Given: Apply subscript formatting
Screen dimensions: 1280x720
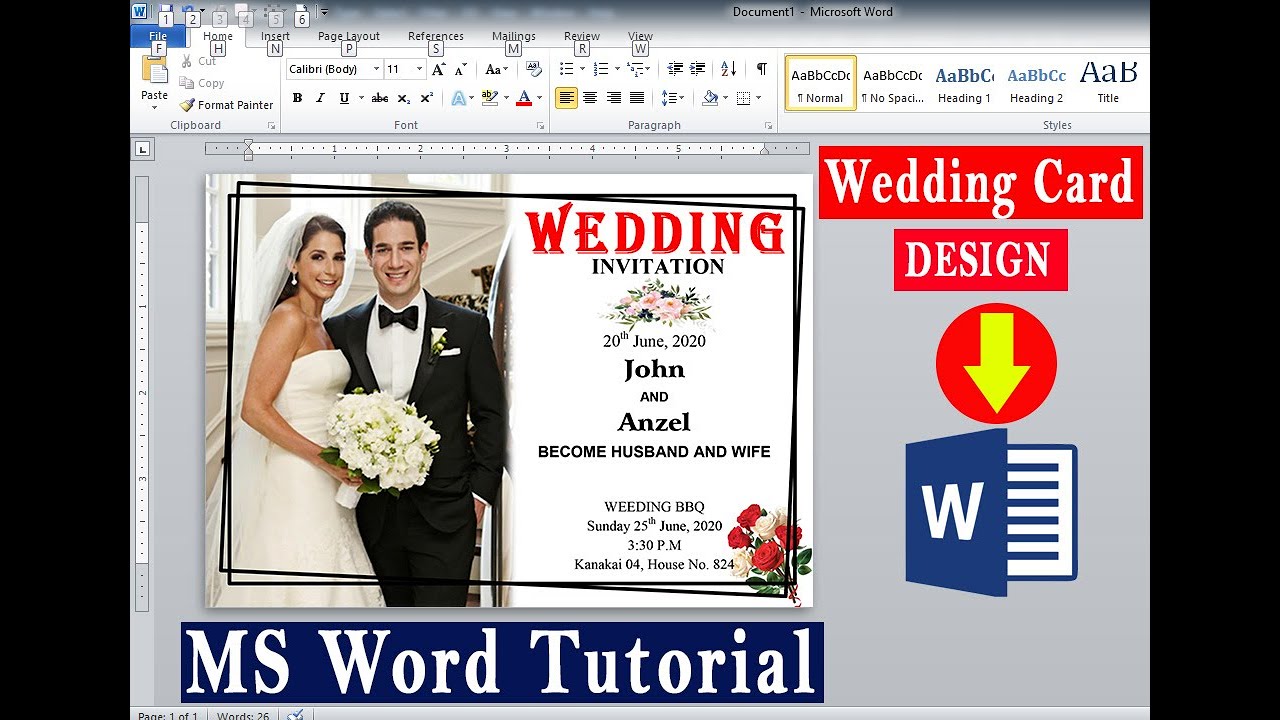Looking at the screenshot, I should (x=404, y=98).
